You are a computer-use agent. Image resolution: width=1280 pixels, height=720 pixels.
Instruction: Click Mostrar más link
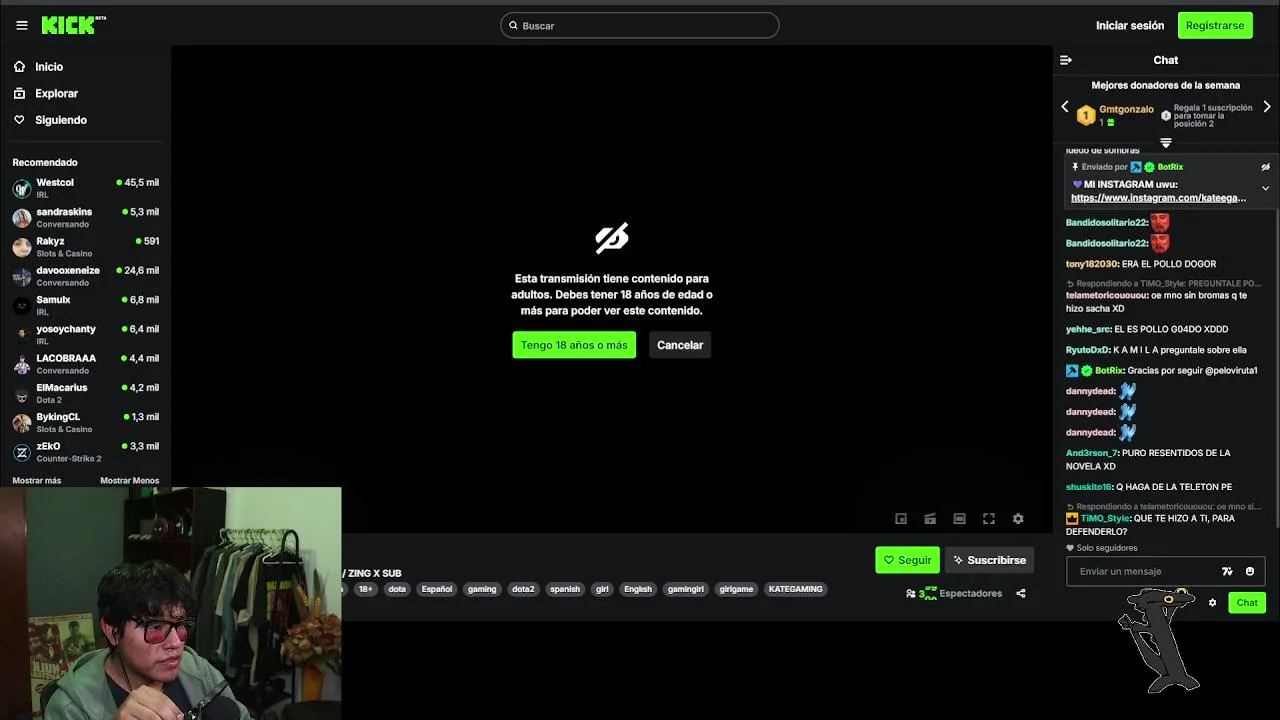37,481
